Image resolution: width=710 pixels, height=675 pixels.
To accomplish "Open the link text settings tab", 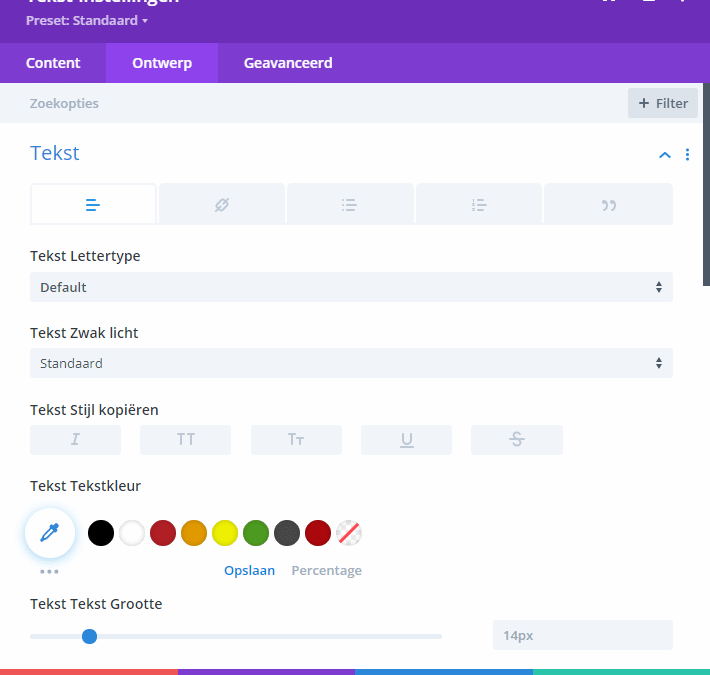I will (x=222, y=205).
